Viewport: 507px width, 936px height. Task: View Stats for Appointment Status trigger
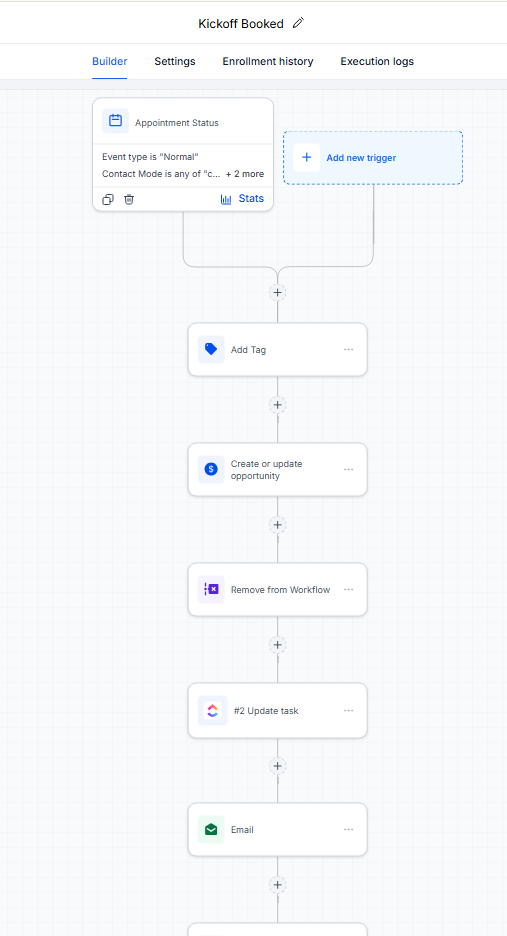click(242, 199)
